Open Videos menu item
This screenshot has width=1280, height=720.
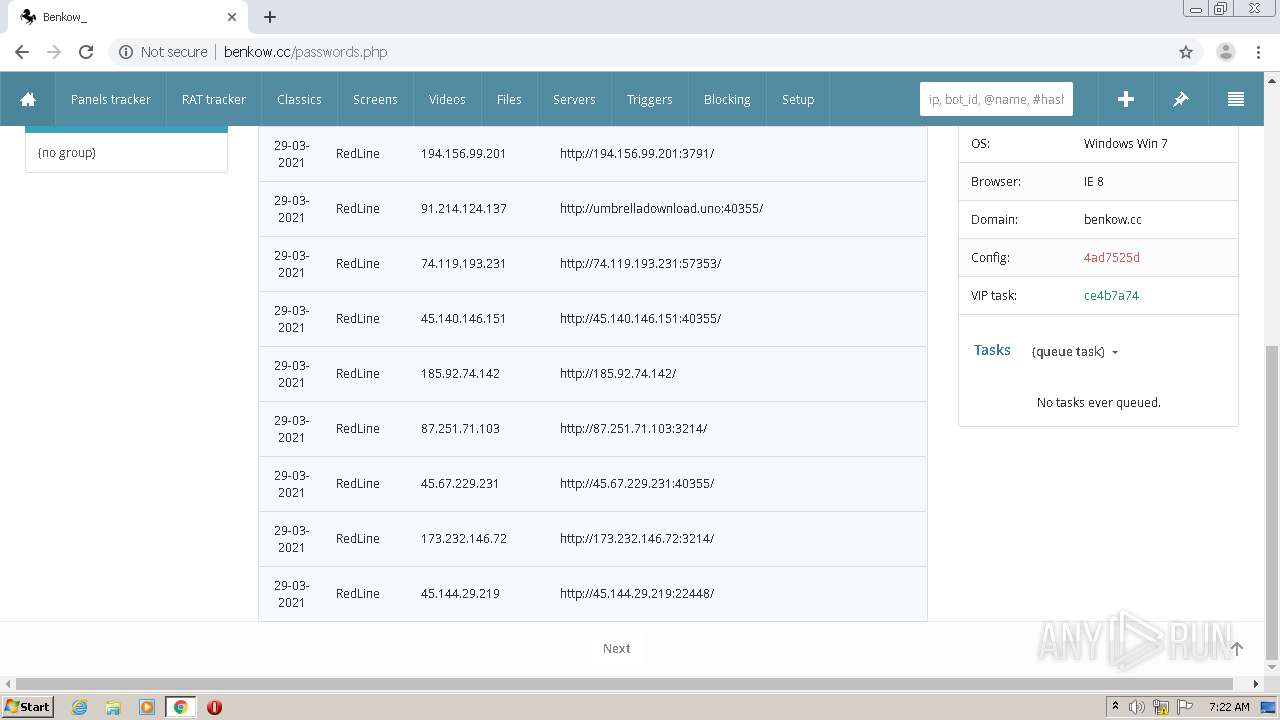pyautogui.click(x=447, y=99)
